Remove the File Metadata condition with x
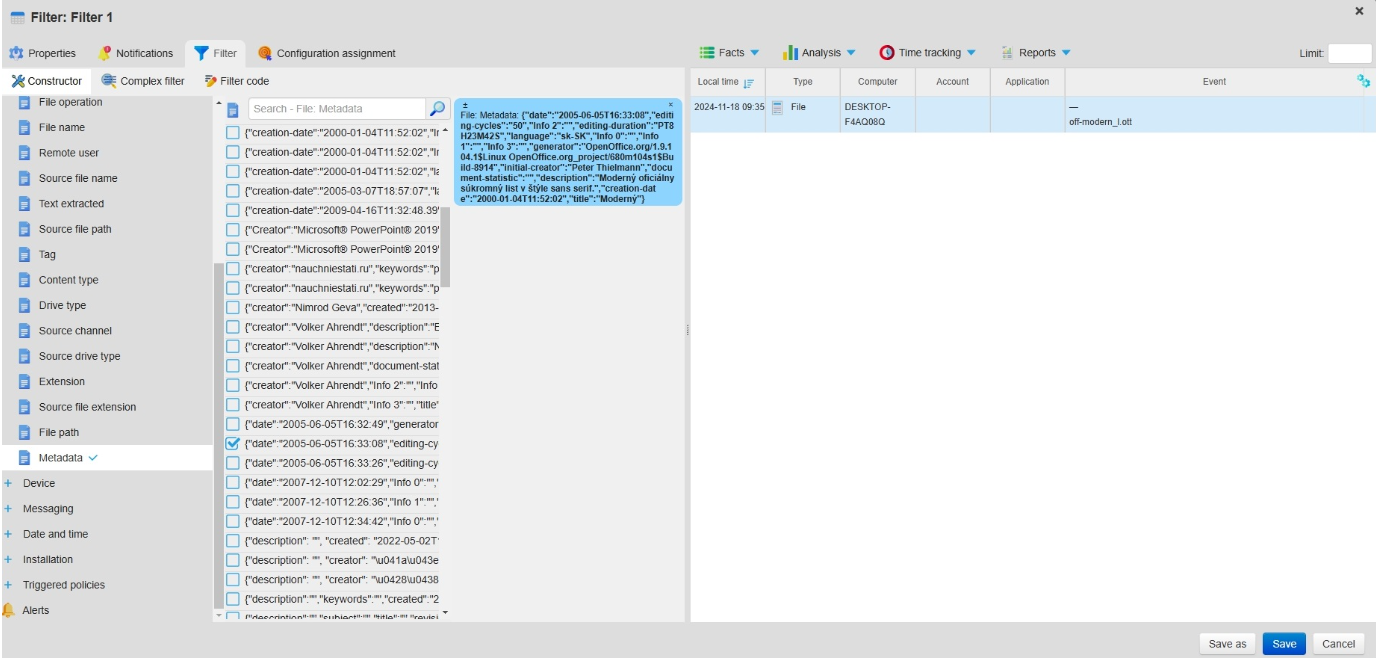 [670, 104]
